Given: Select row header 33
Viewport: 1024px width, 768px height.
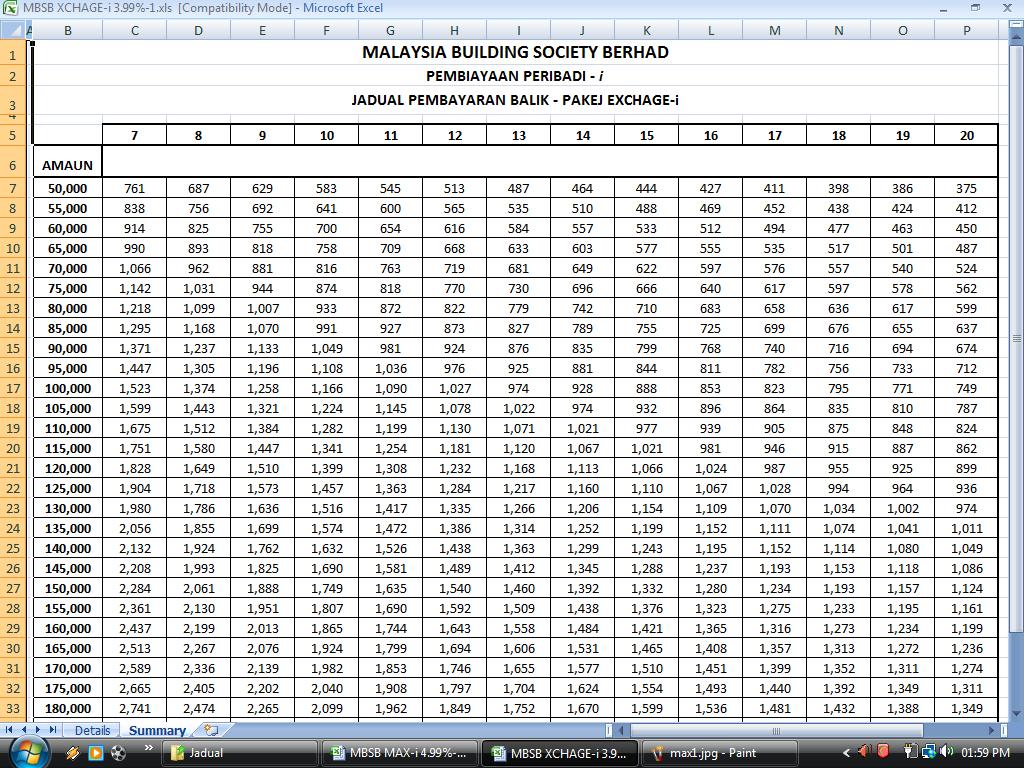Looking at the screenshot, I should click(x=12, y=709).
